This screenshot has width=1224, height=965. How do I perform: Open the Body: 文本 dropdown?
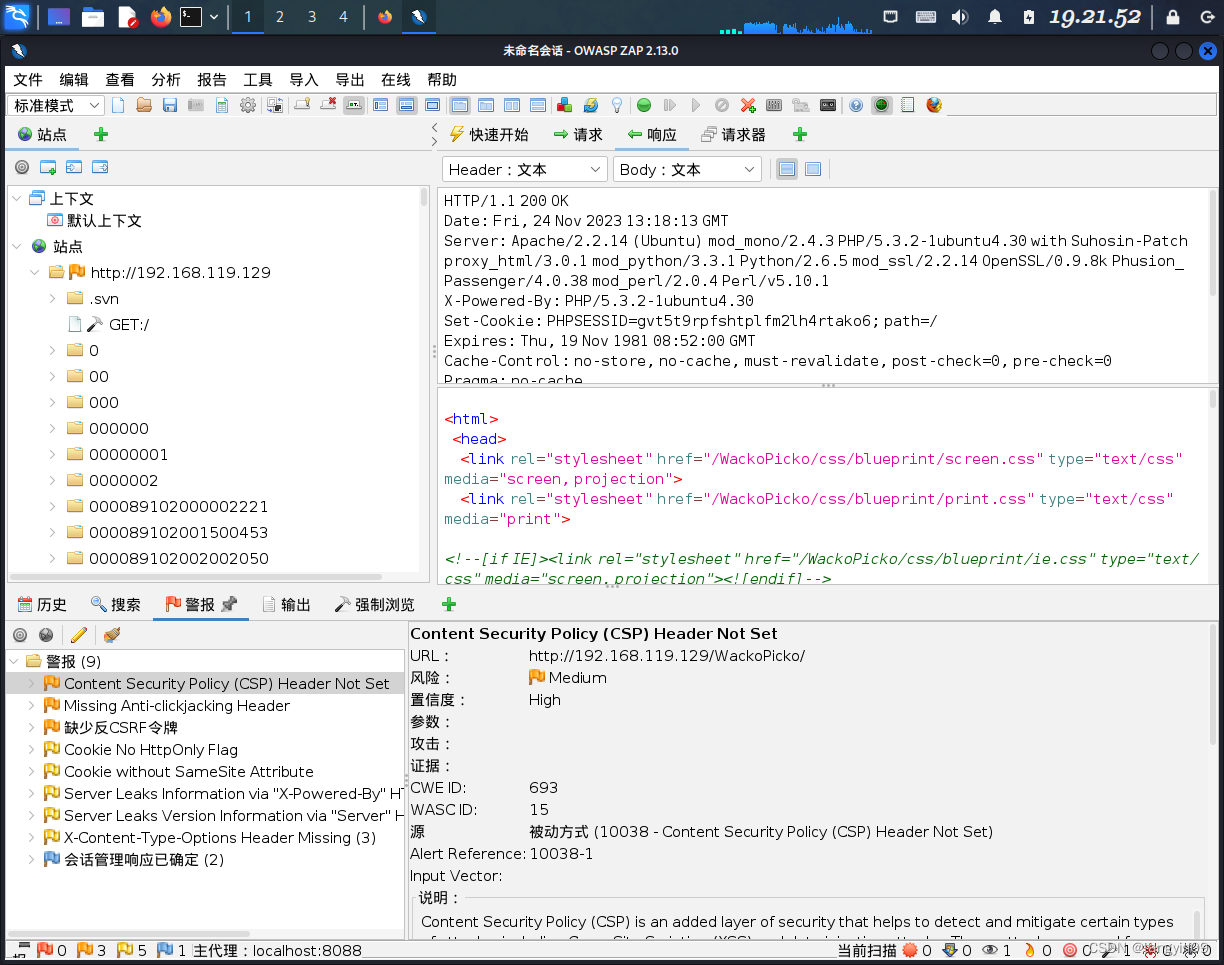coord(687,169)
